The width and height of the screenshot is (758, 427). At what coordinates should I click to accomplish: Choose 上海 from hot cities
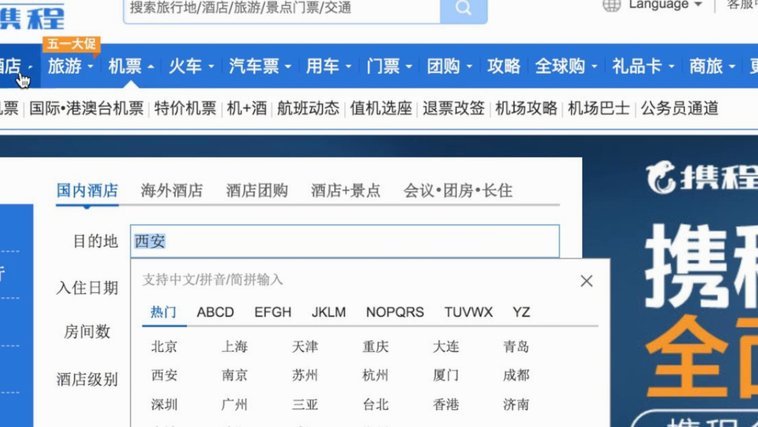(x=234, y=346)
